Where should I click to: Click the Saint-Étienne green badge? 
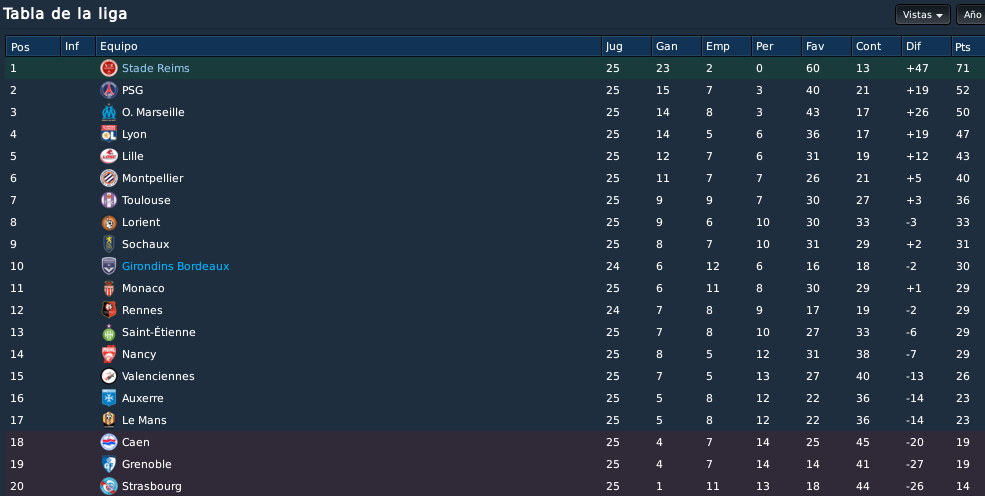[109, 332]
